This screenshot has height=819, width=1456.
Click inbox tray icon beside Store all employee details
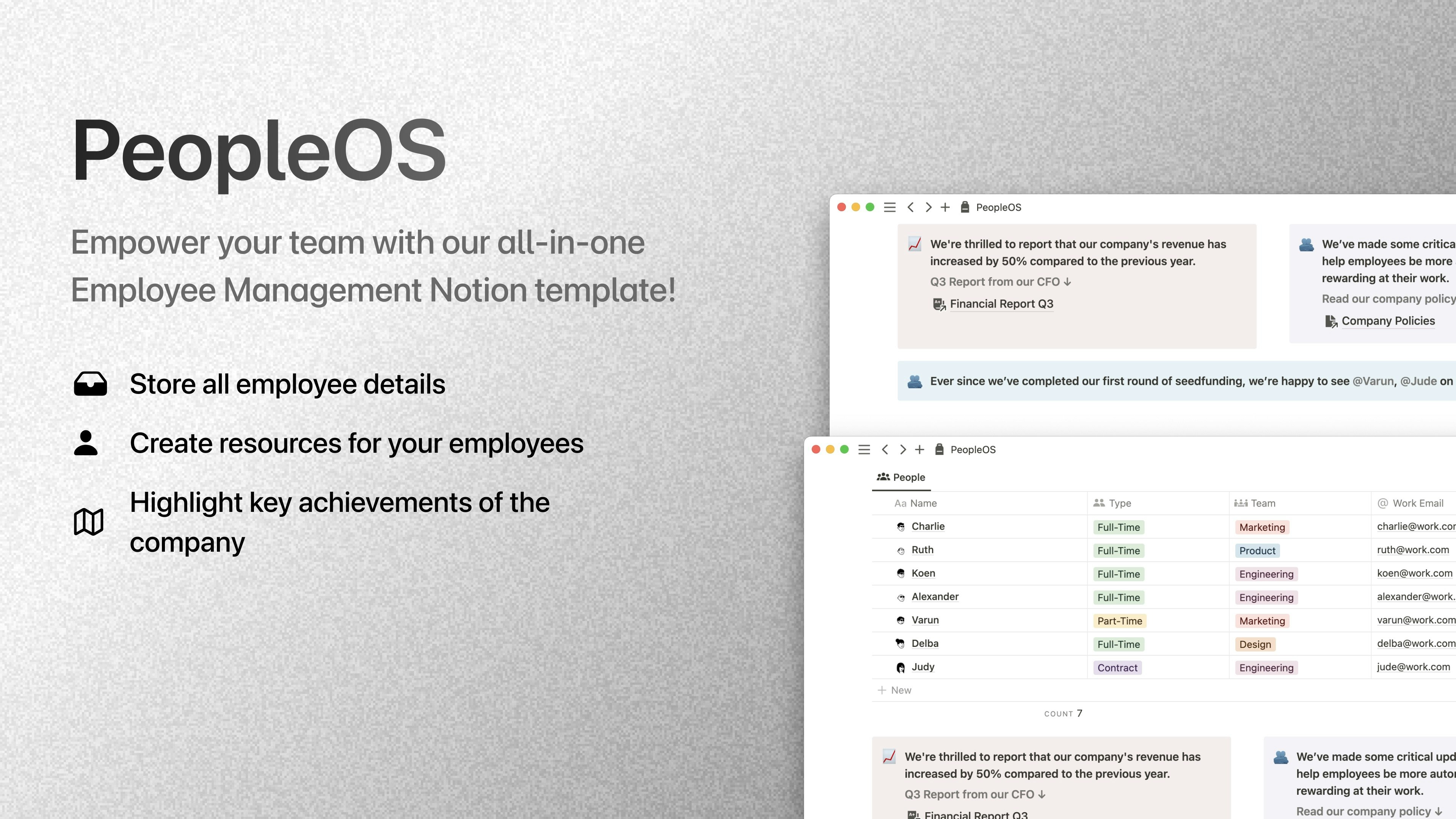tap(91, 384)
